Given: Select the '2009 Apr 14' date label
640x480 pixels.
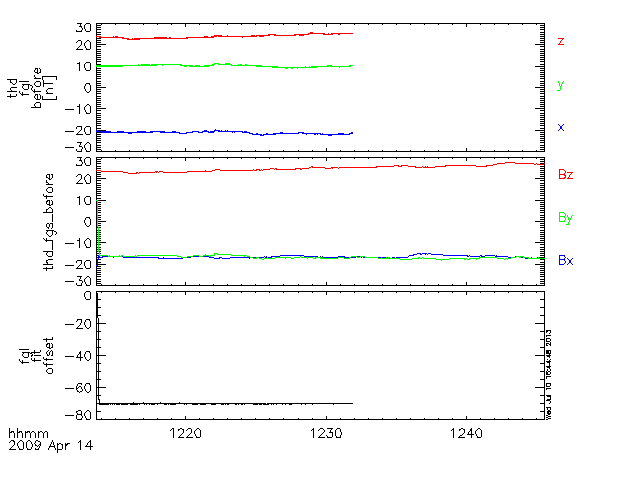Looking at the screenshot, I should (x=51, y=445).
